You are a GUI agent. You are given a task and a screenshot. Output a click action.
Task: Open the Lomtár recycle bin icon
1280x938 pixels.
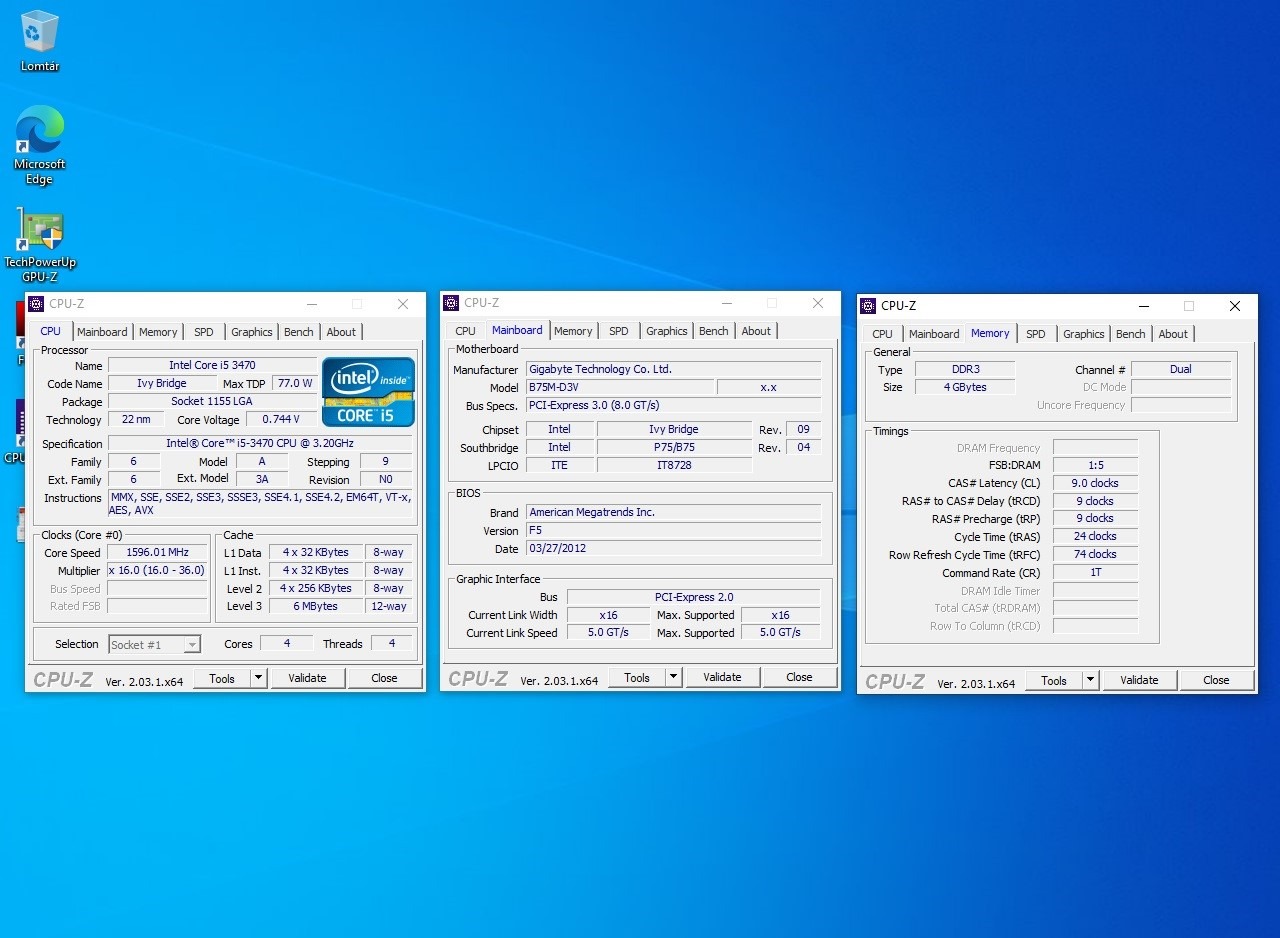tap(40, 41)
